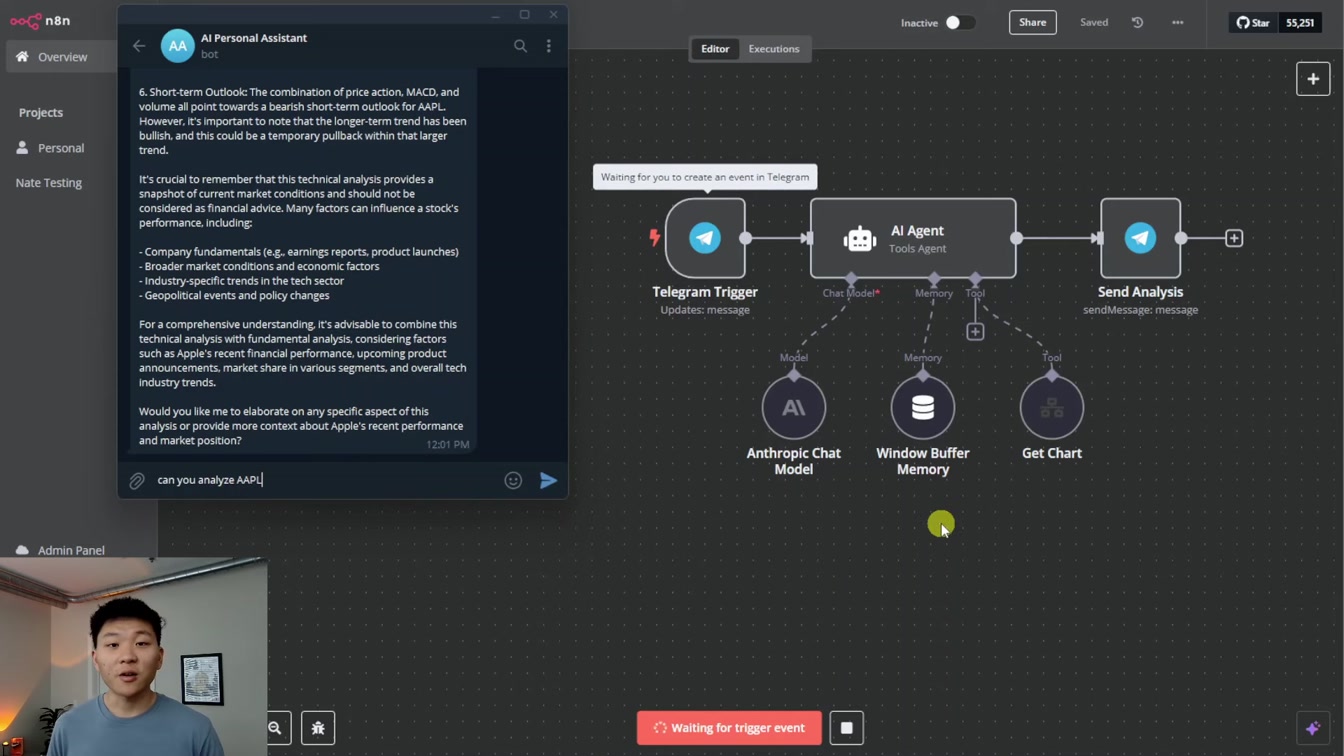Open the AI assistant sparkle button
Screen dimensions: 1344x756
pos(1313,728)
